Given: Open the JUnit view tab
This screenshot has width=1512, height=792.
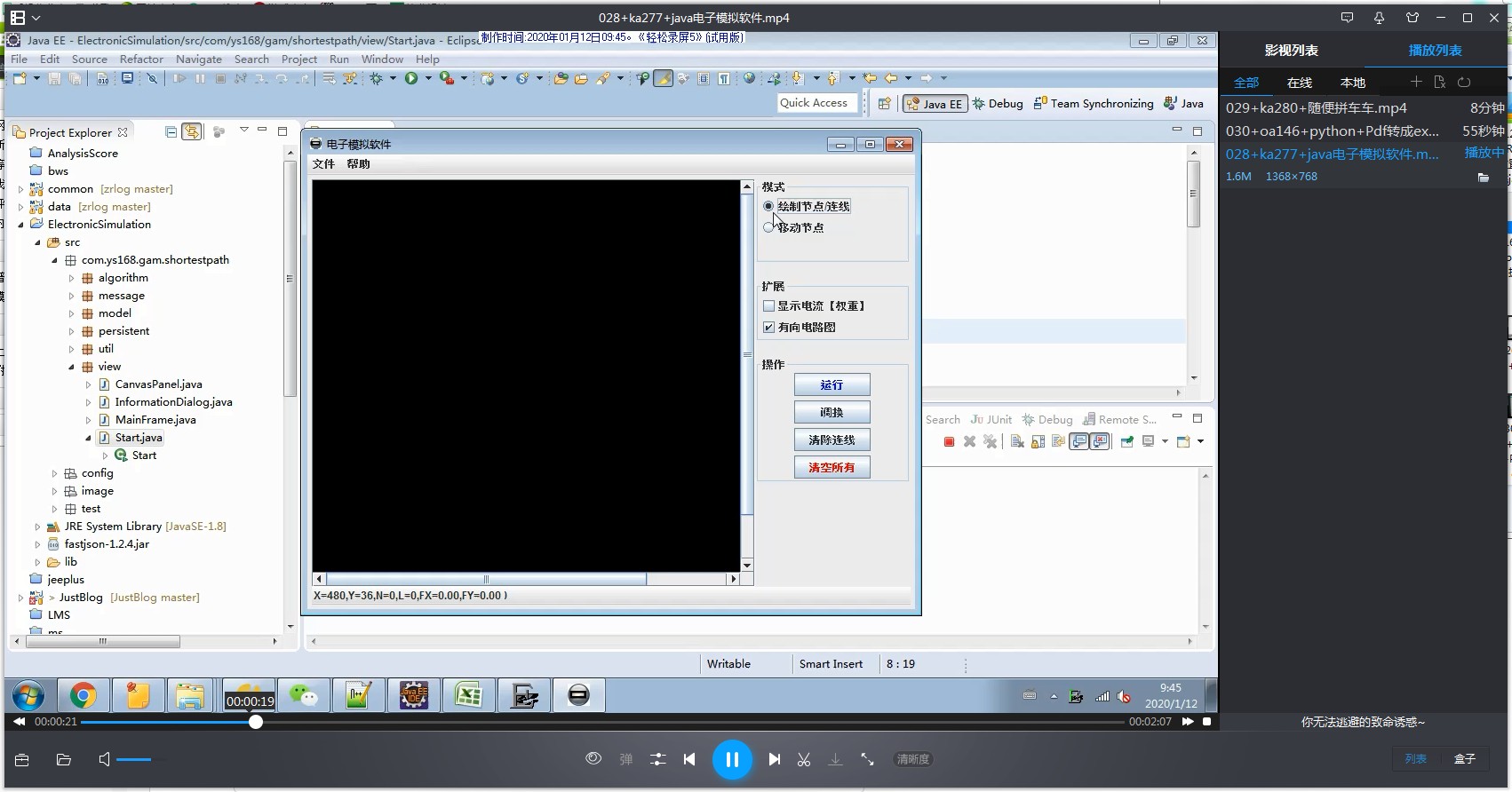Looking at the screenshot, I should point(991,419).
